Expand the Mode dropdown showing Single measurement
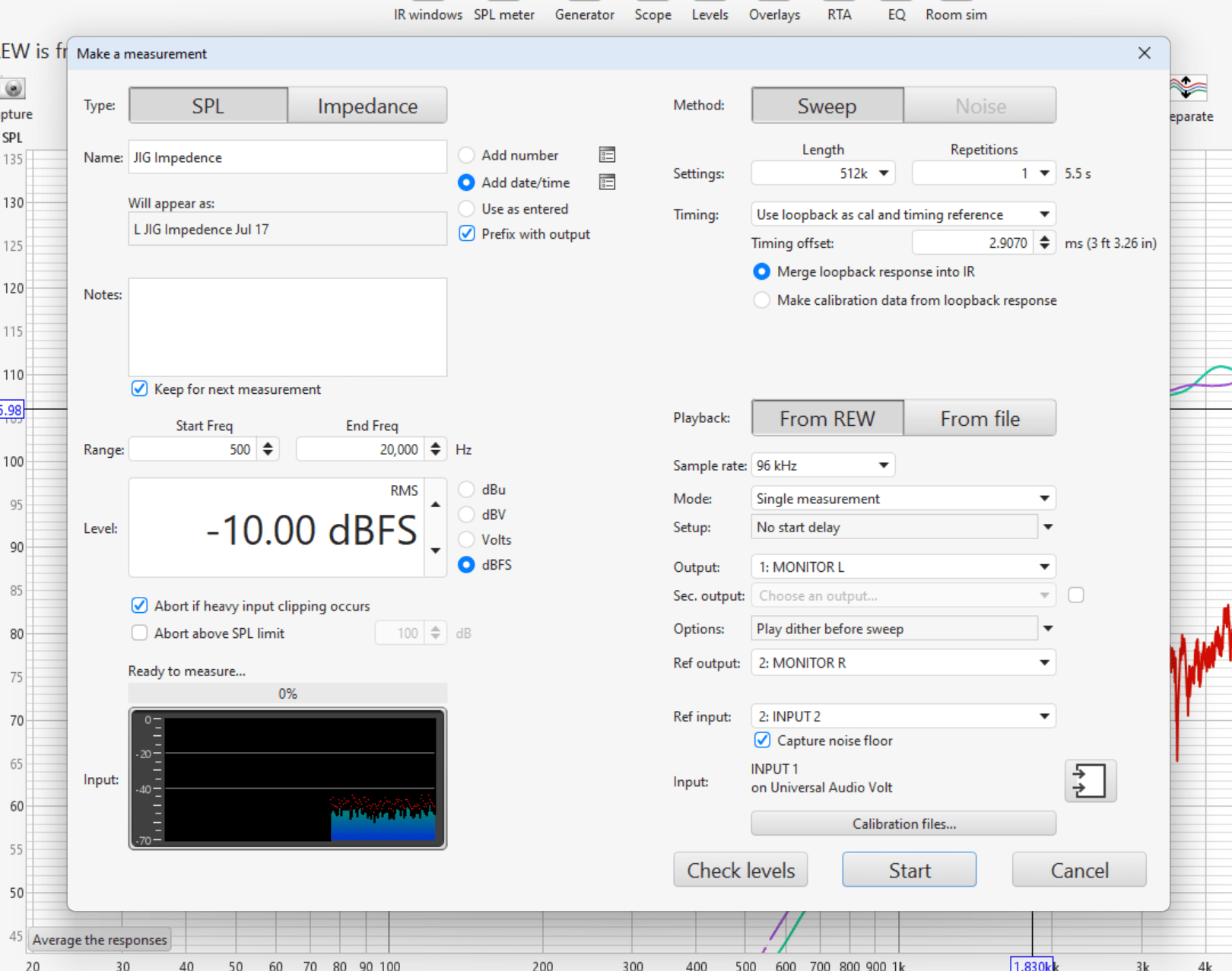Screen dimensions: 1232x971 click(x=903, y=499)
